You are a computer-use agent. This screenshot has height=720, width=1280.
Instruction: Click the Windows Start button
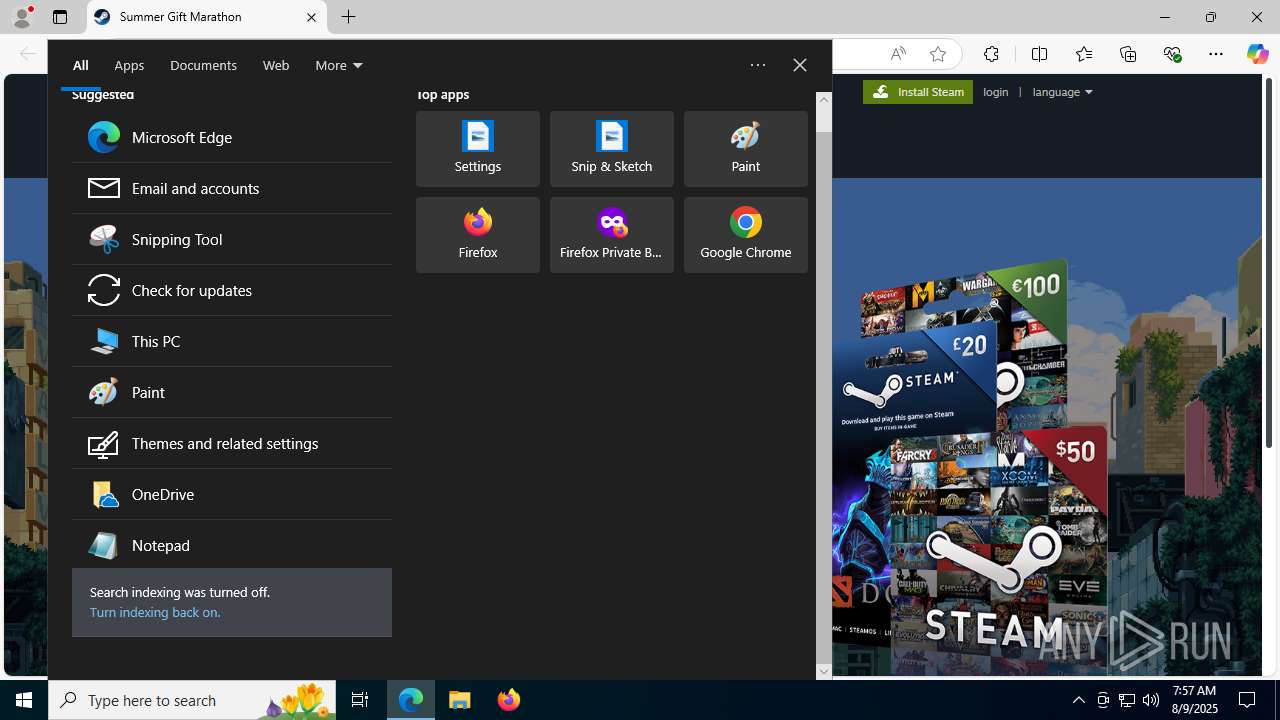tap(24, 700)
